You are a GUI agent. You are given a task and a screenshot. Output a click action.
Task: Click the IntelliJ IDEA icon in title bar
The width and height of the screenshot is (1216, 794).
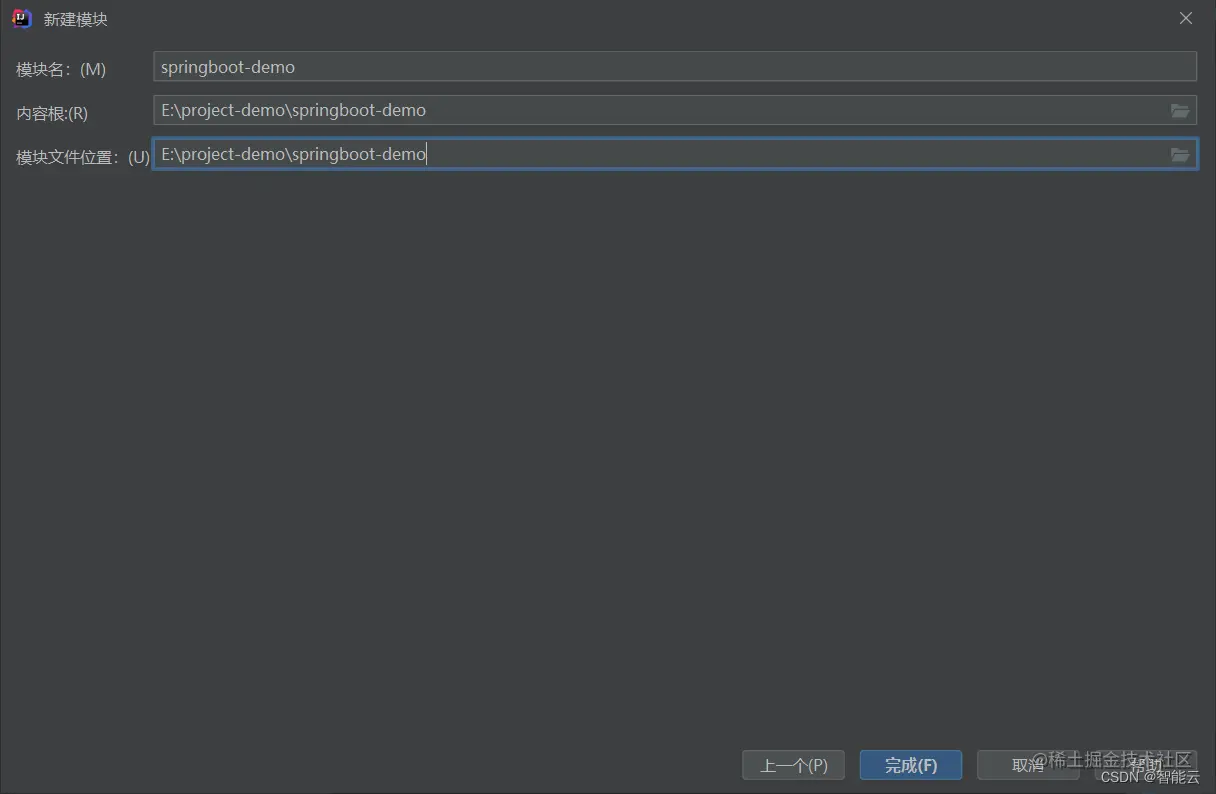click(x=21, y=19)
